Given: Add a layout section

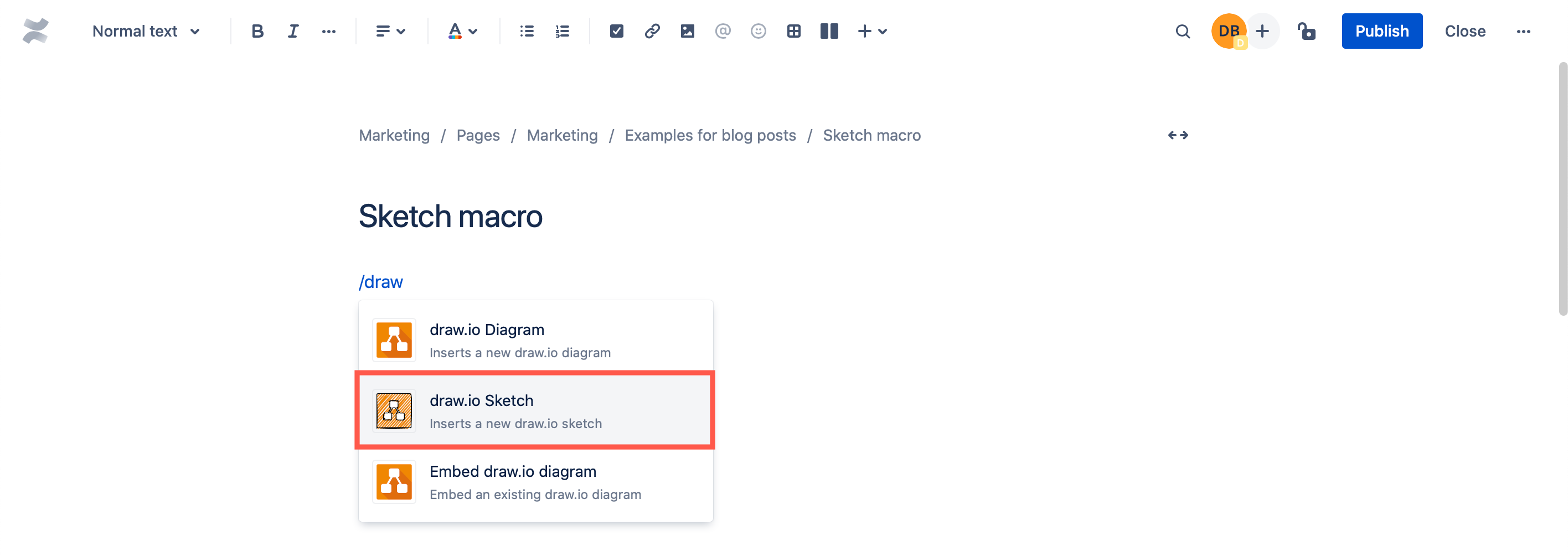Looking at the screenshot, I should (x=828, y=31).
